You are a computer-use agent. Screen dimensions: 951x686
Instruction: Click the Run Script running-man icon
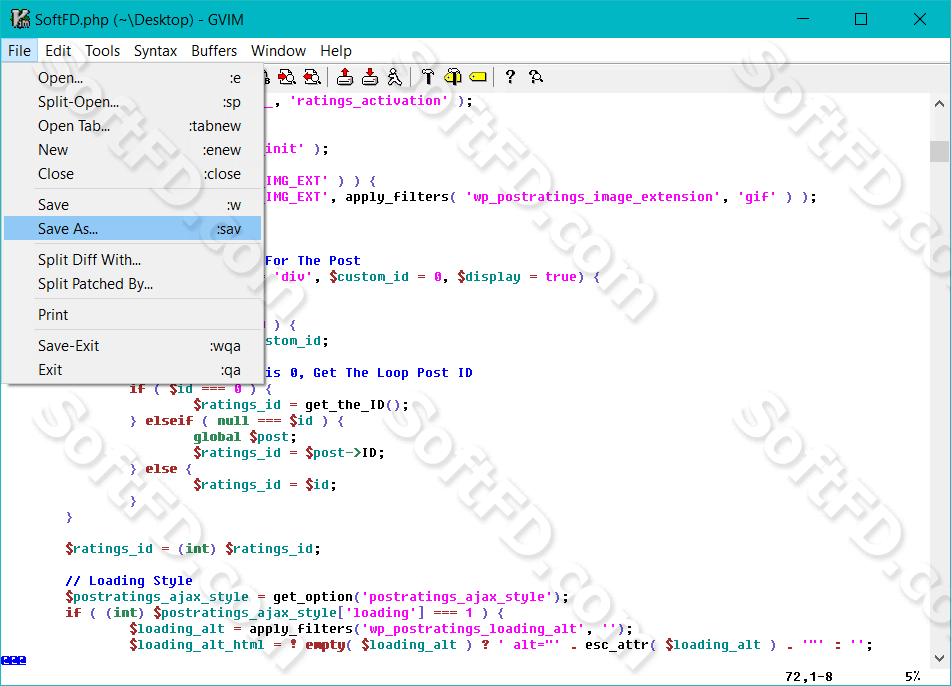click(394, 77)
